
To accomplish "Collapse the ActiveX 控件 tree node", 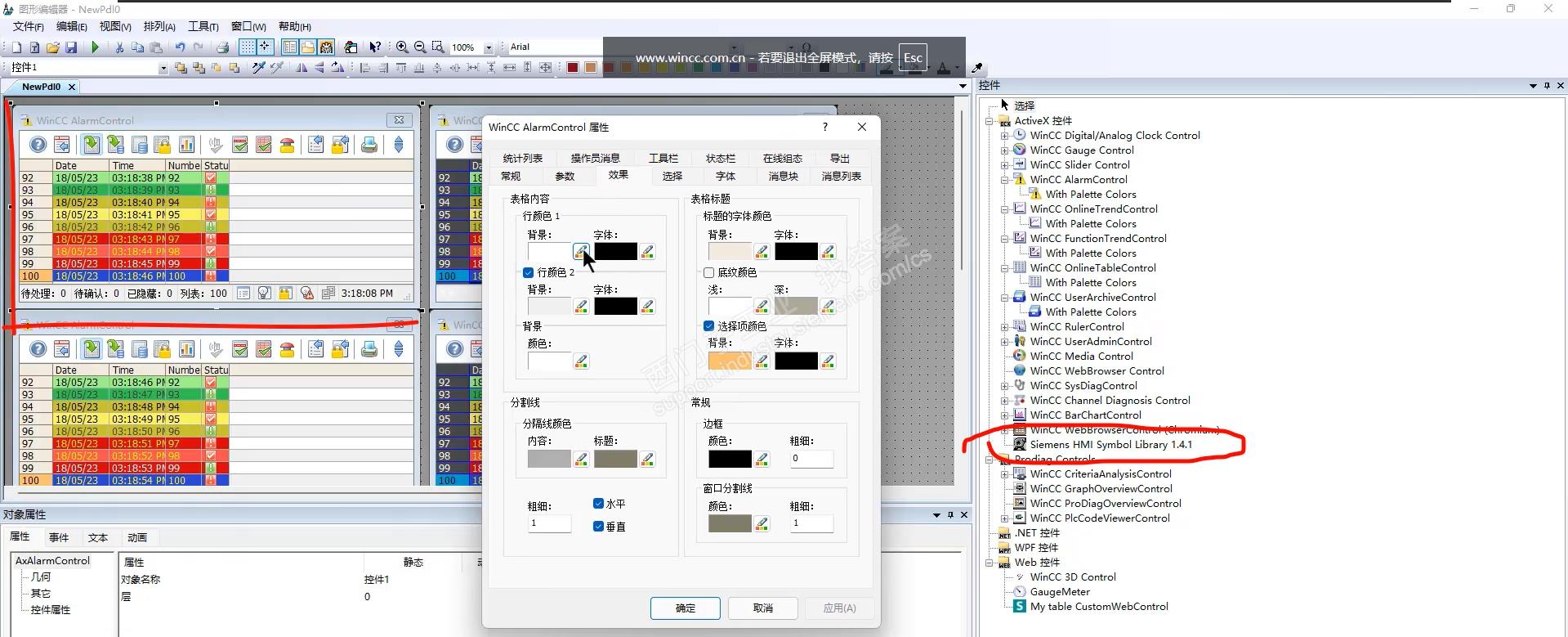I will pyautogui.click(x=989, y=121).
